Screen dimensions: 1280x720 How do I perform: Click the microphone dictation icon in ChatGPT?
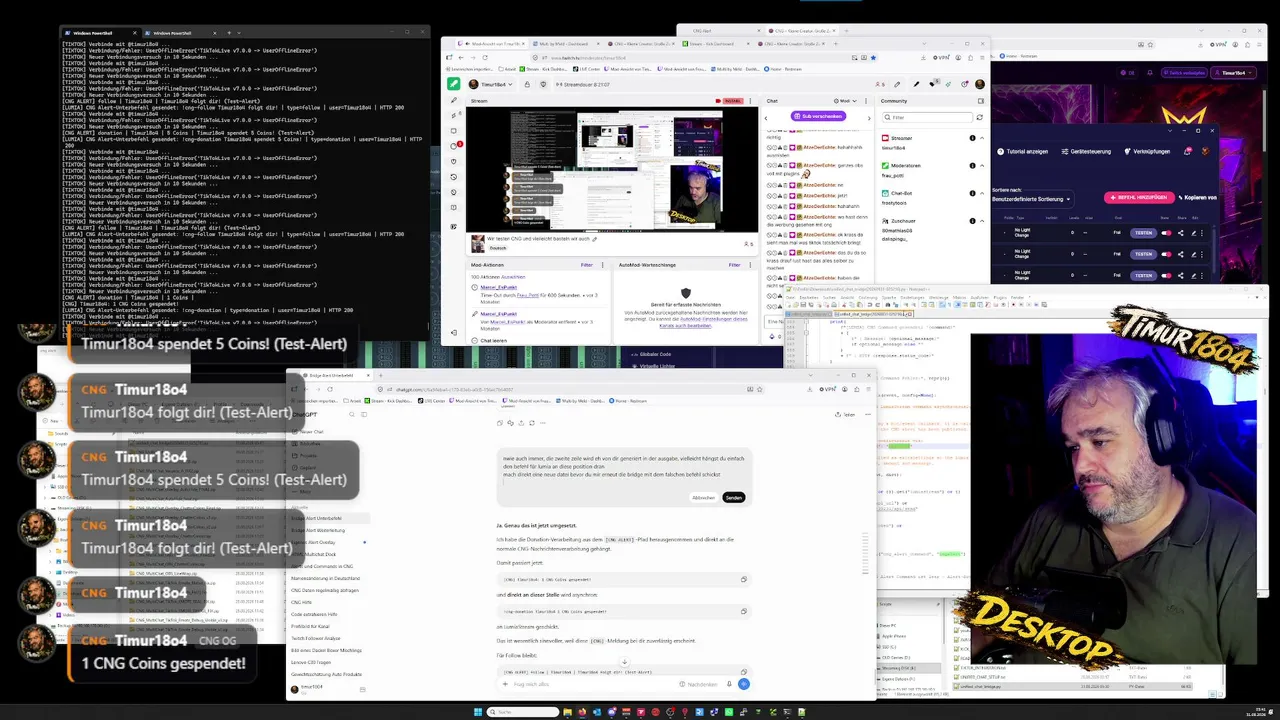(729, 684)
